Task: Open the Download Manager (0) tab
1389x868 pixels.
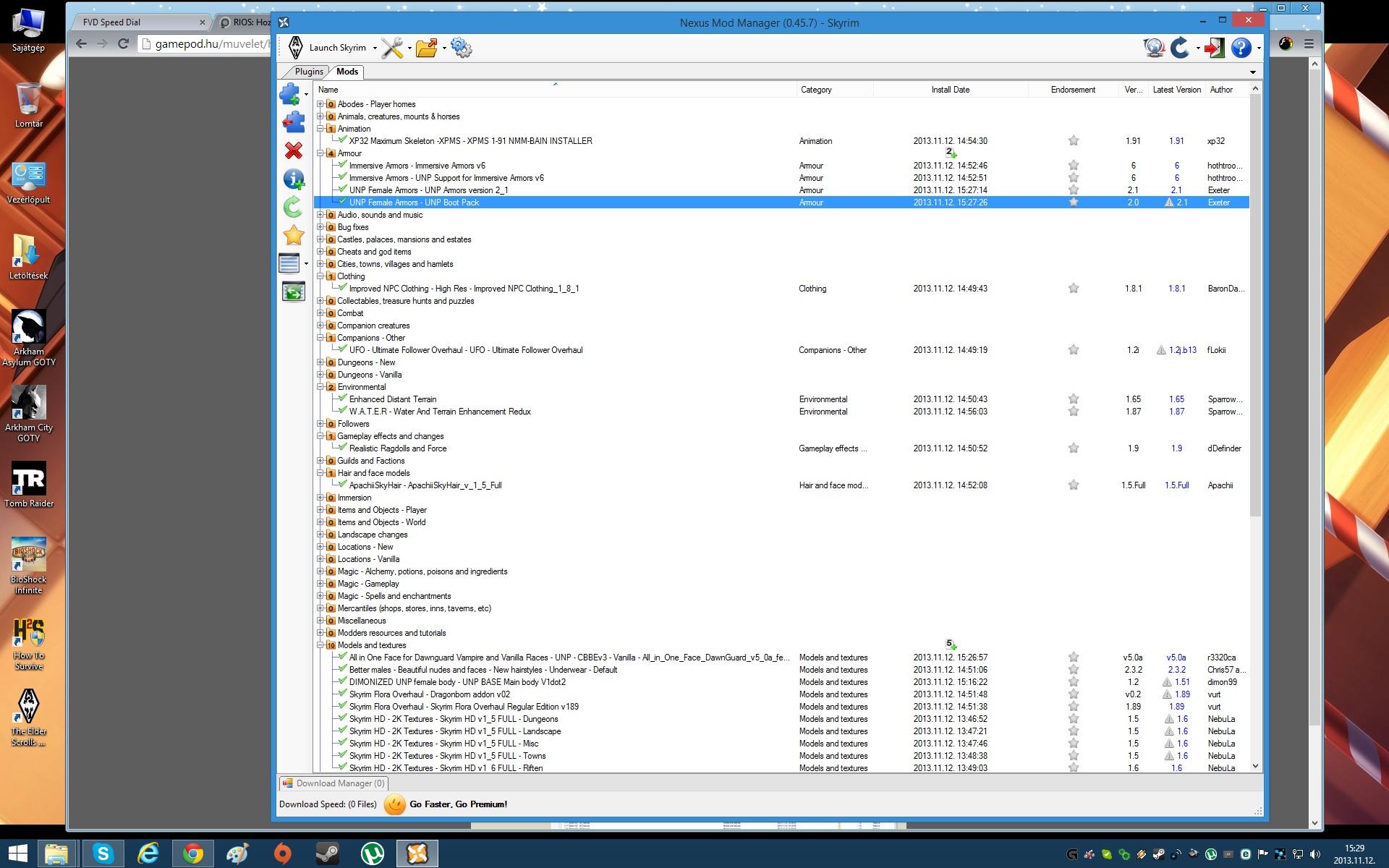Action: coord(334,783)
